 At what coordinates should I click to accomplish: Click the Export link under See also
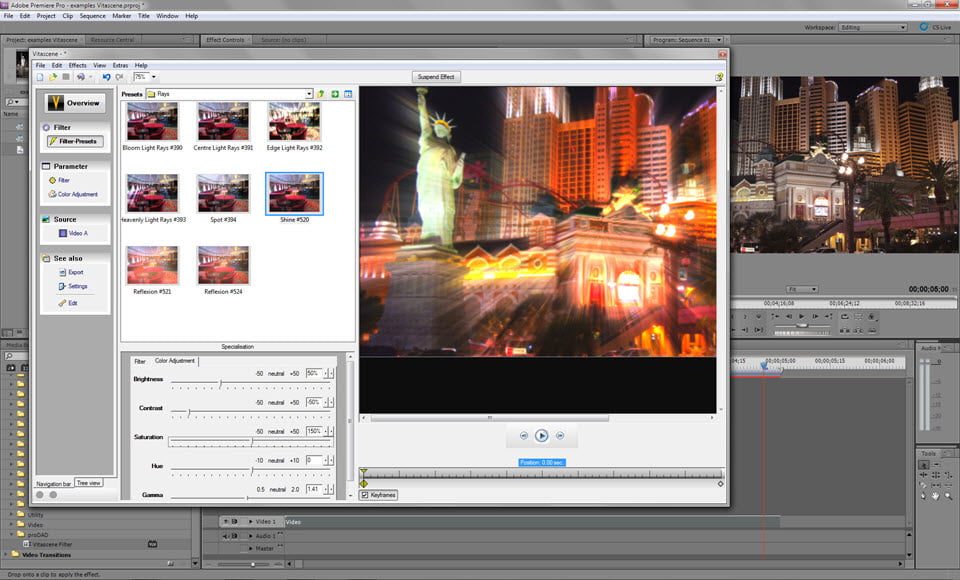point(75,273)
